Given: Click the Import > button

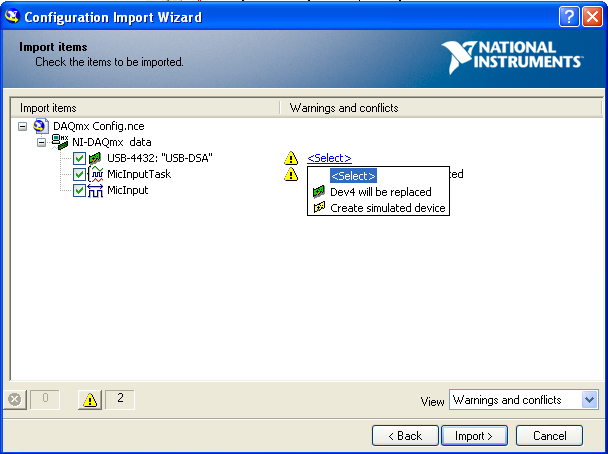Looking at the screenshot, I should (x=474, y=436).
